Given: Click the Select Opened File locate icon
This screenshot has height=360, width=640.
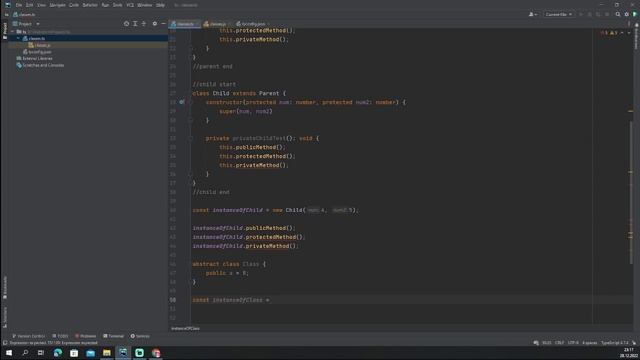Looking at the screenshot, I should (127, 24).
